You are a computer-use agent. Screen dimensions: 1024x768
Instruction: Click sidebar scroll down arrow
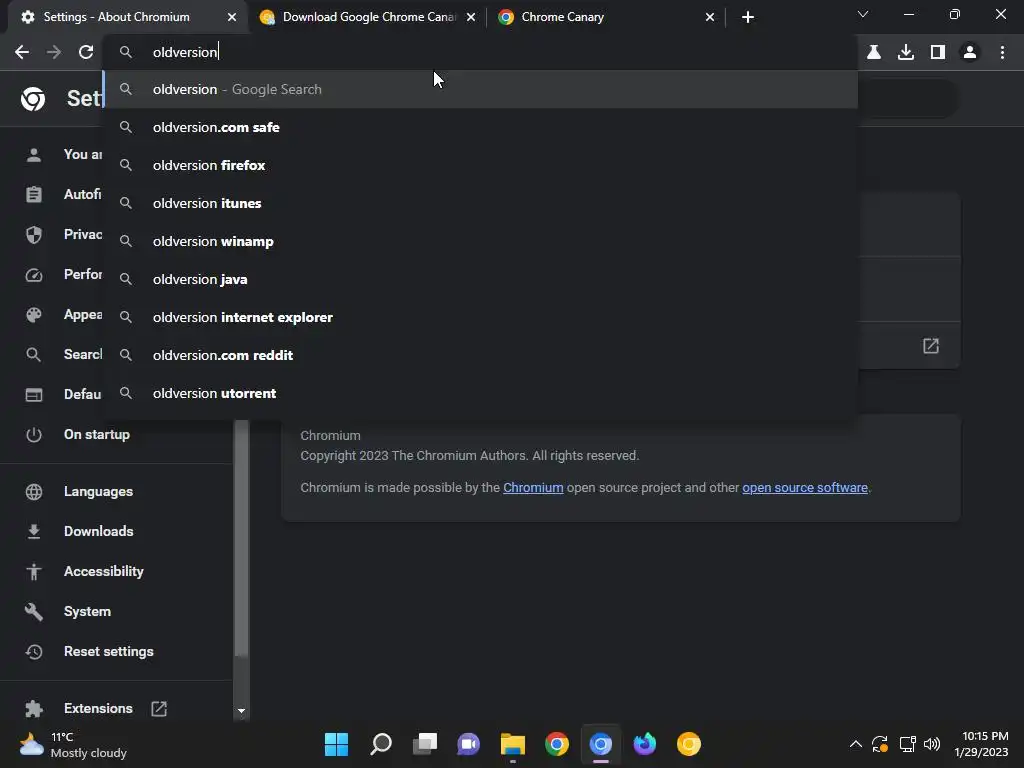241,711
